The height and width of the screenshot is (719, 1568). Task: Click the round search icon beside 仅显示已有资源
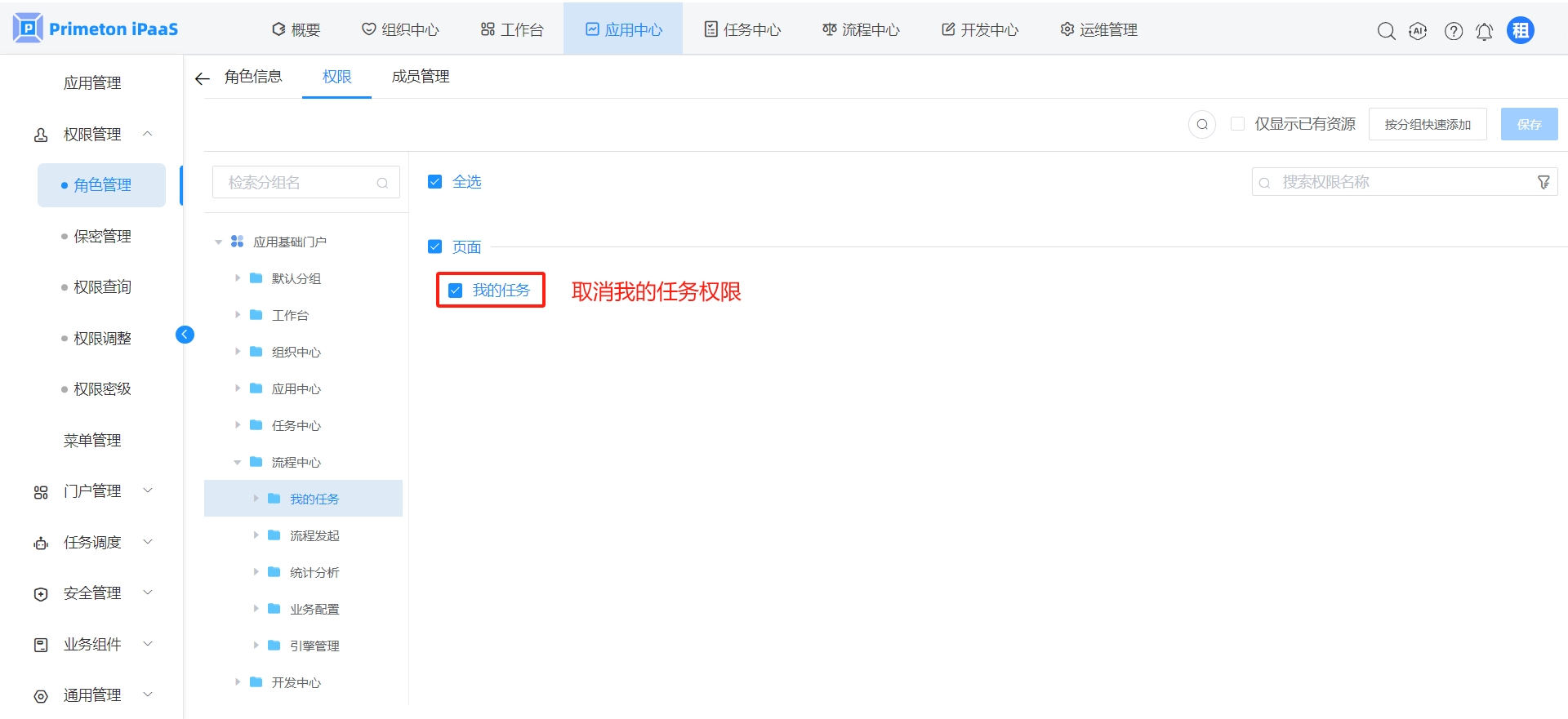coord(1201,125)
